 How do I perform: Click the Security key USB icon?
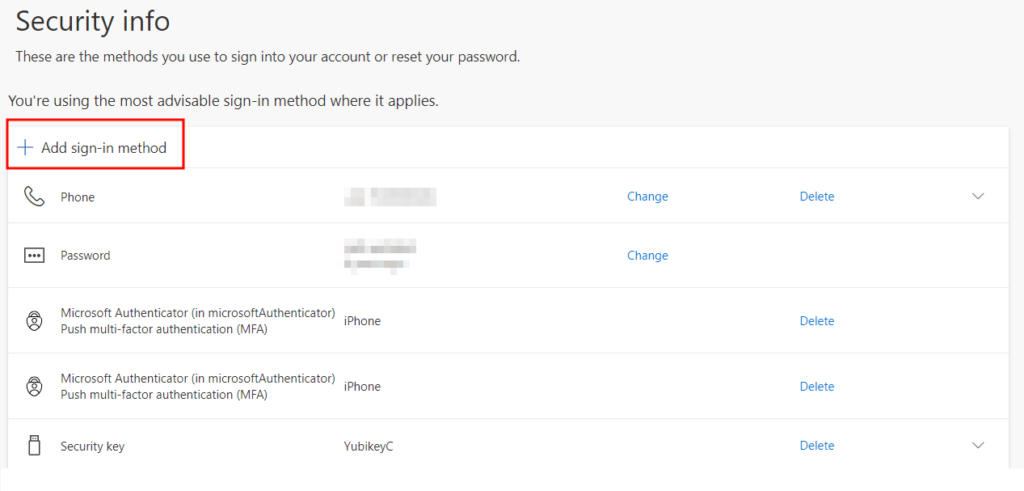34,446
